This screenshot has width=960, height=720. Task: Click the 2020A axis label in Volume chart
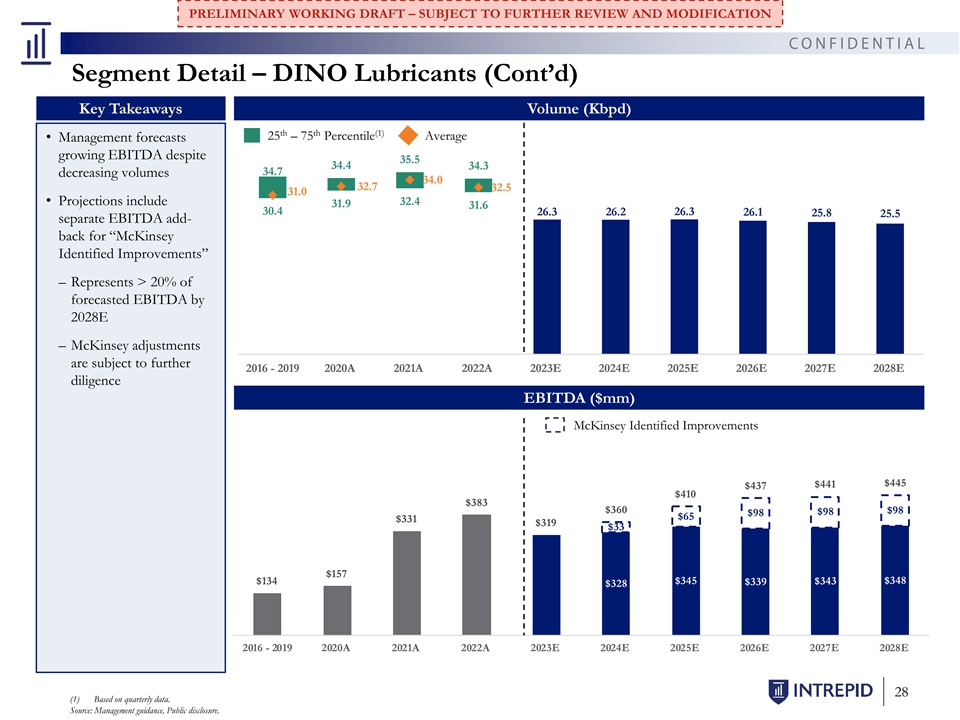(340, 368)
